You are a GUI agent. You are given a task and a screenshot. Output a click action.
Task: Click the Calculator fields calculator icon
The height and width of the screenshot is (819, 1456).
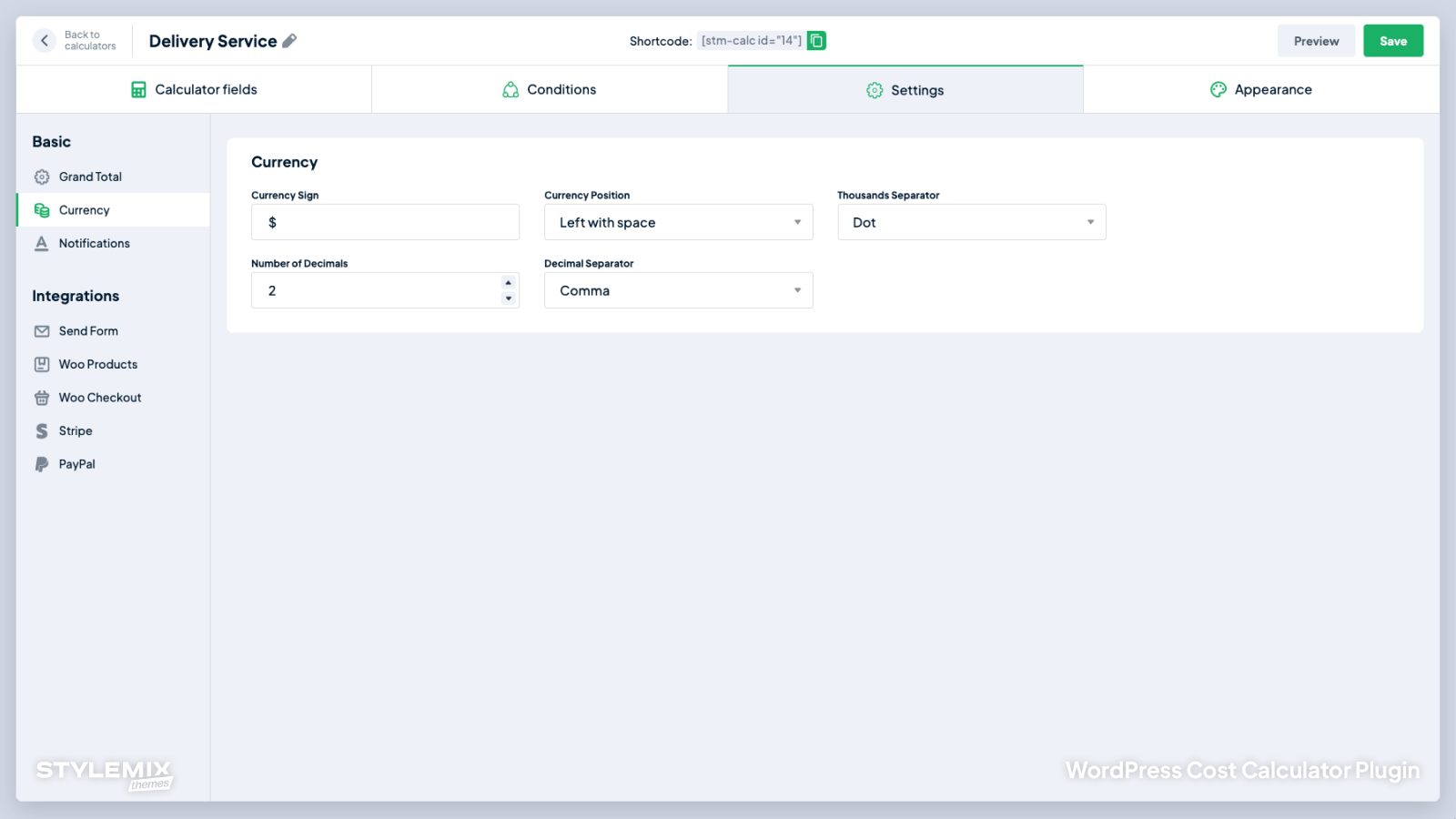pos(138,89)
